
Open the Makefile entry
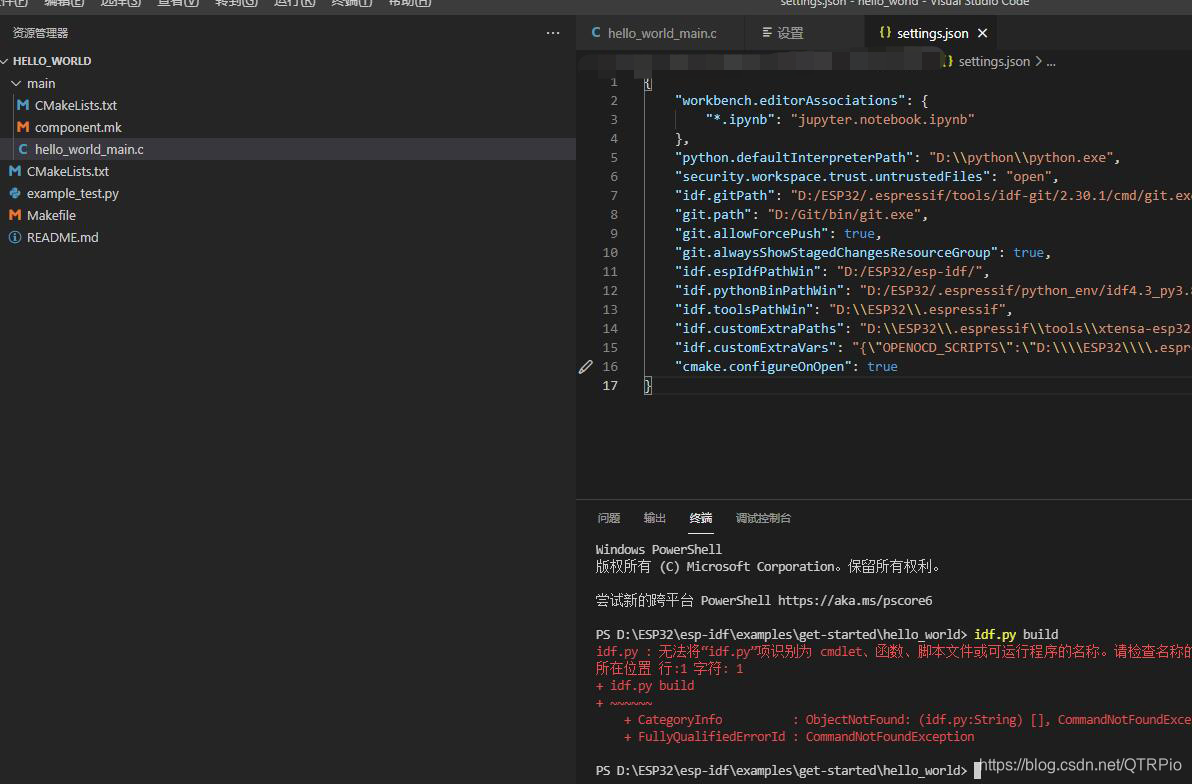tap(51, 215)
